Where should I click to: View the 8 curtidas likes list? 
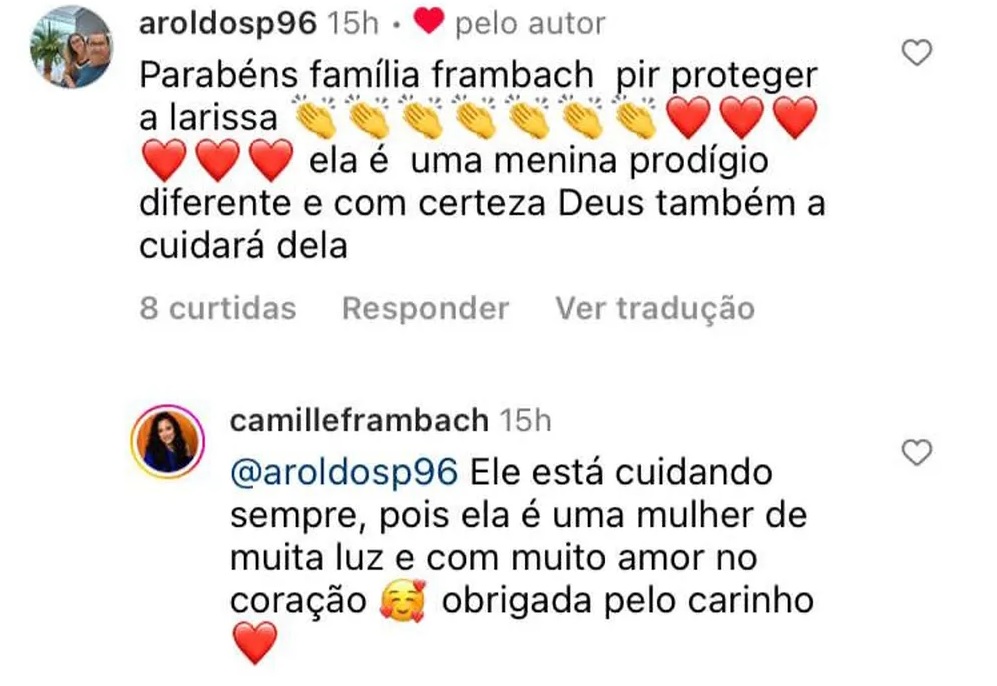(x=218, y=308)
